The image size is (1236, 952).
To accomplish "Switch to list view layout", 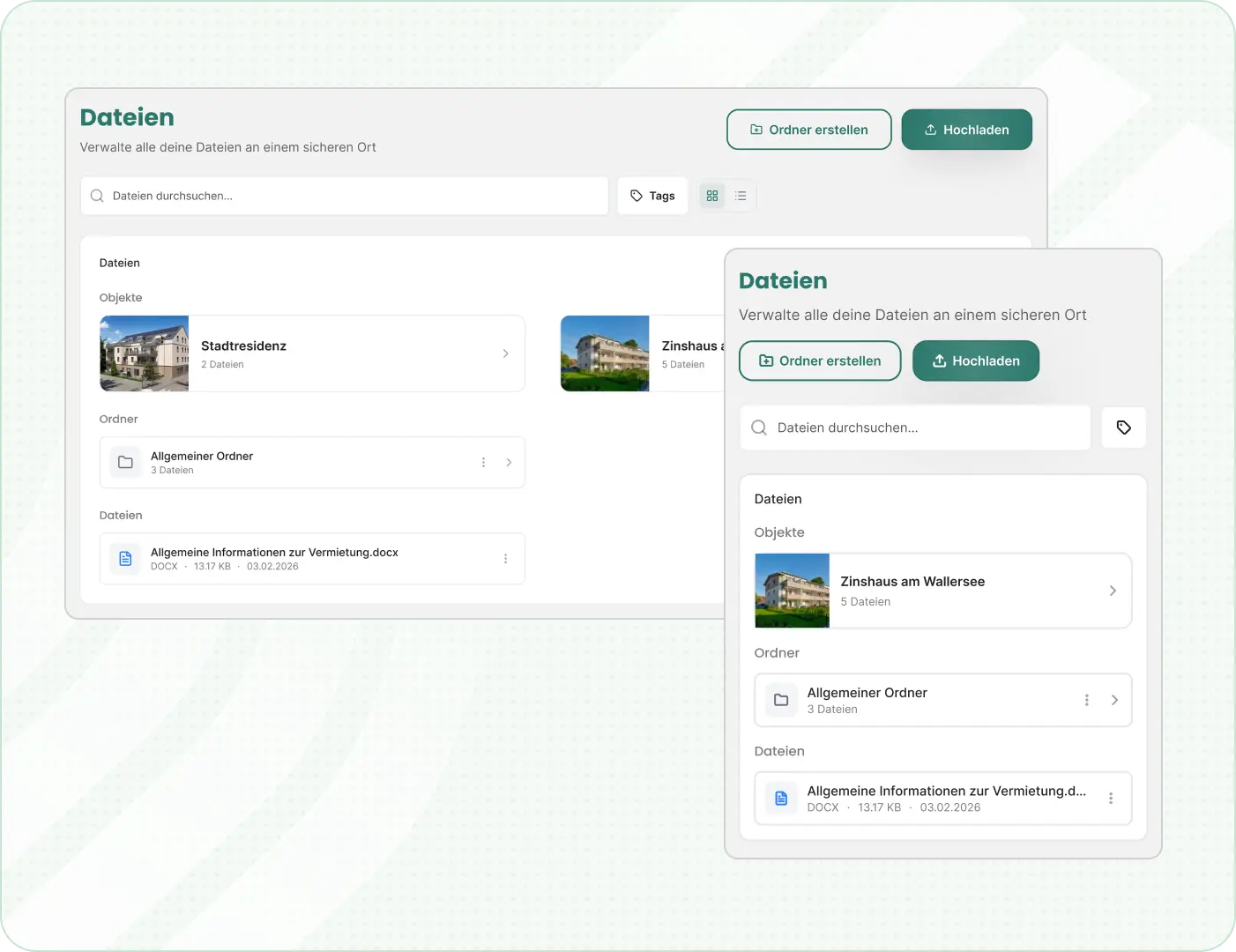I will 741,196.
